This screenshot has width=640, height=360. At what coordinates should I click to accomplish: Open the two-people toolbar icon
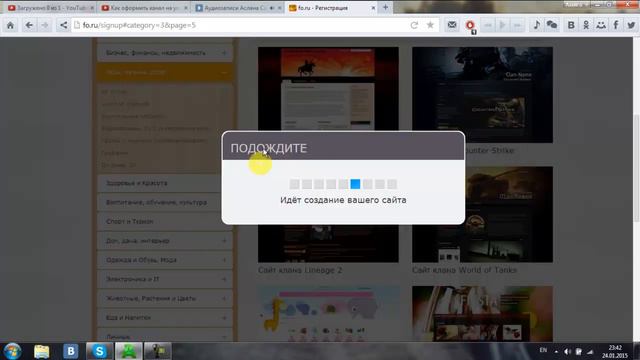click(601, 25)
